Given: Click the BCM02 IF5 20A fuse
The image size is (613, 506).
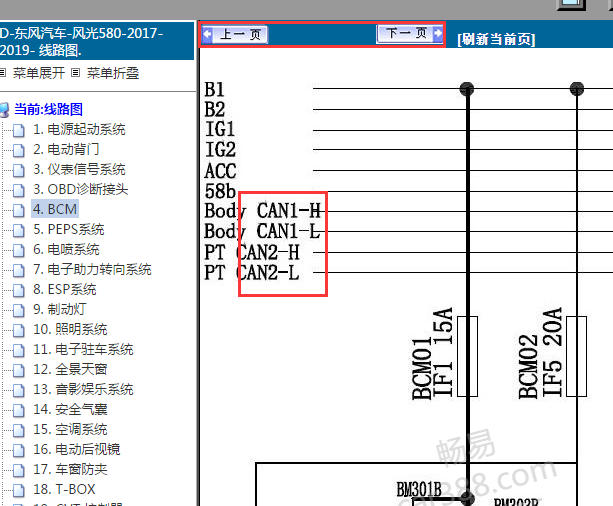Looking at the screenshot, I should pos(577,356).
